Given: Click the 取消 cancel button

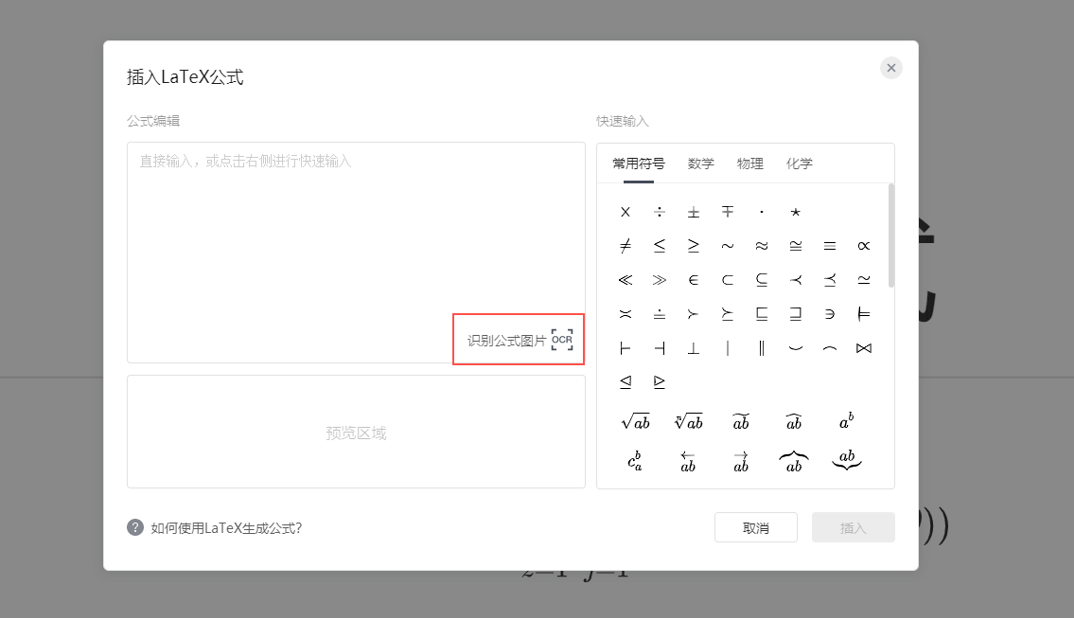Looking at the screenshot, I should [756, 527].
